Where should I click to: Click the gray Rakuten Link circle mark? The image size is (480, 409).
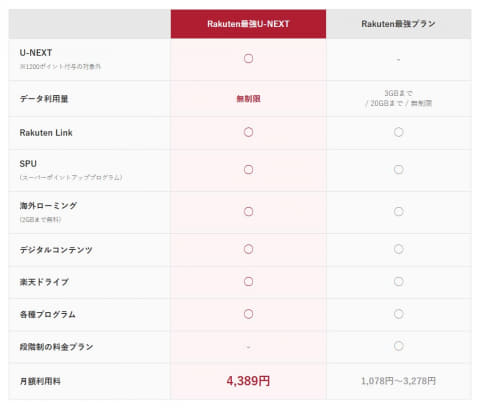399,132
